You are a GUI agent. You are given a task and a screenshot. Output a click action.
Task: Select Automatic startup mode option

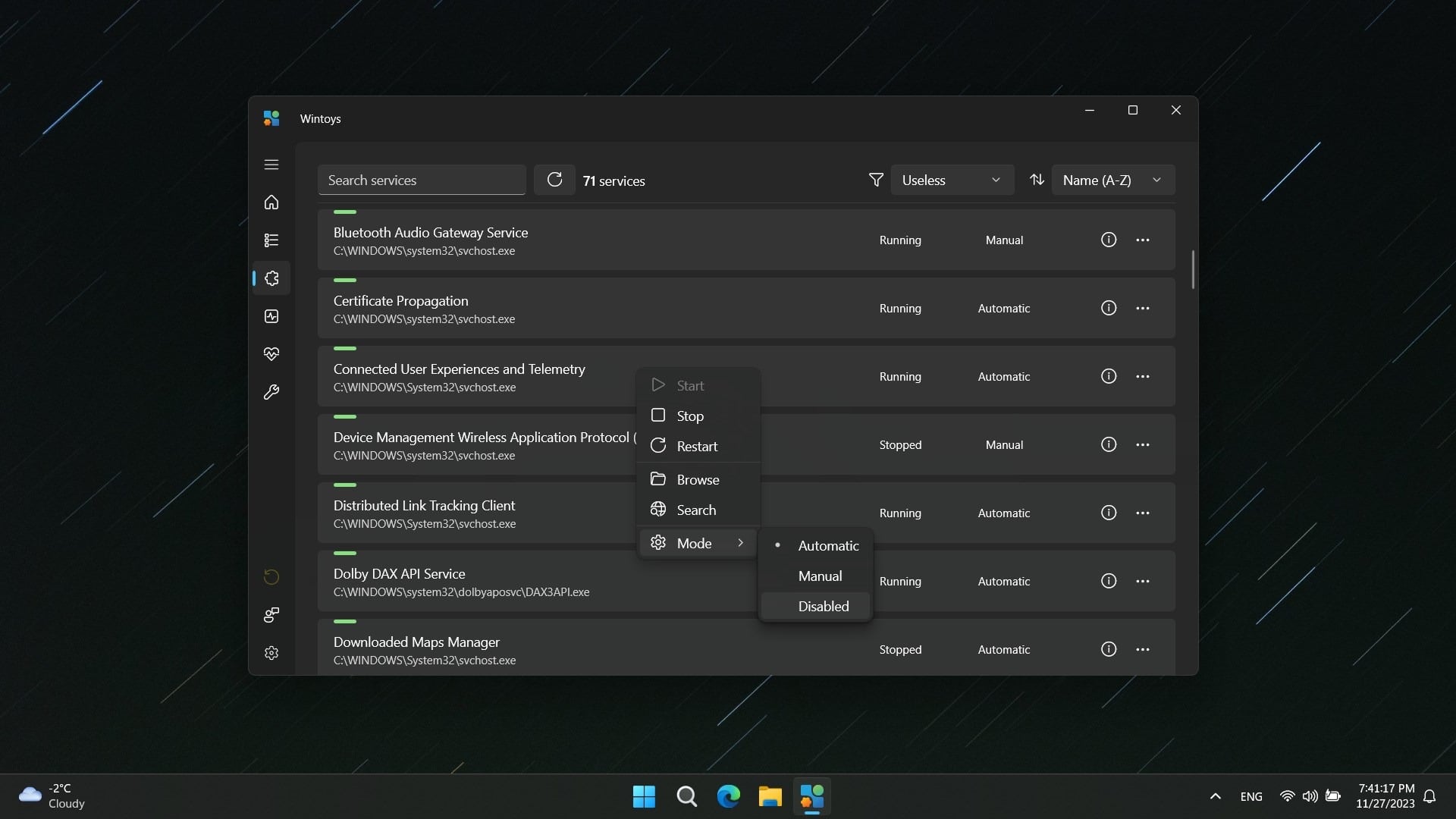point(827,546)
